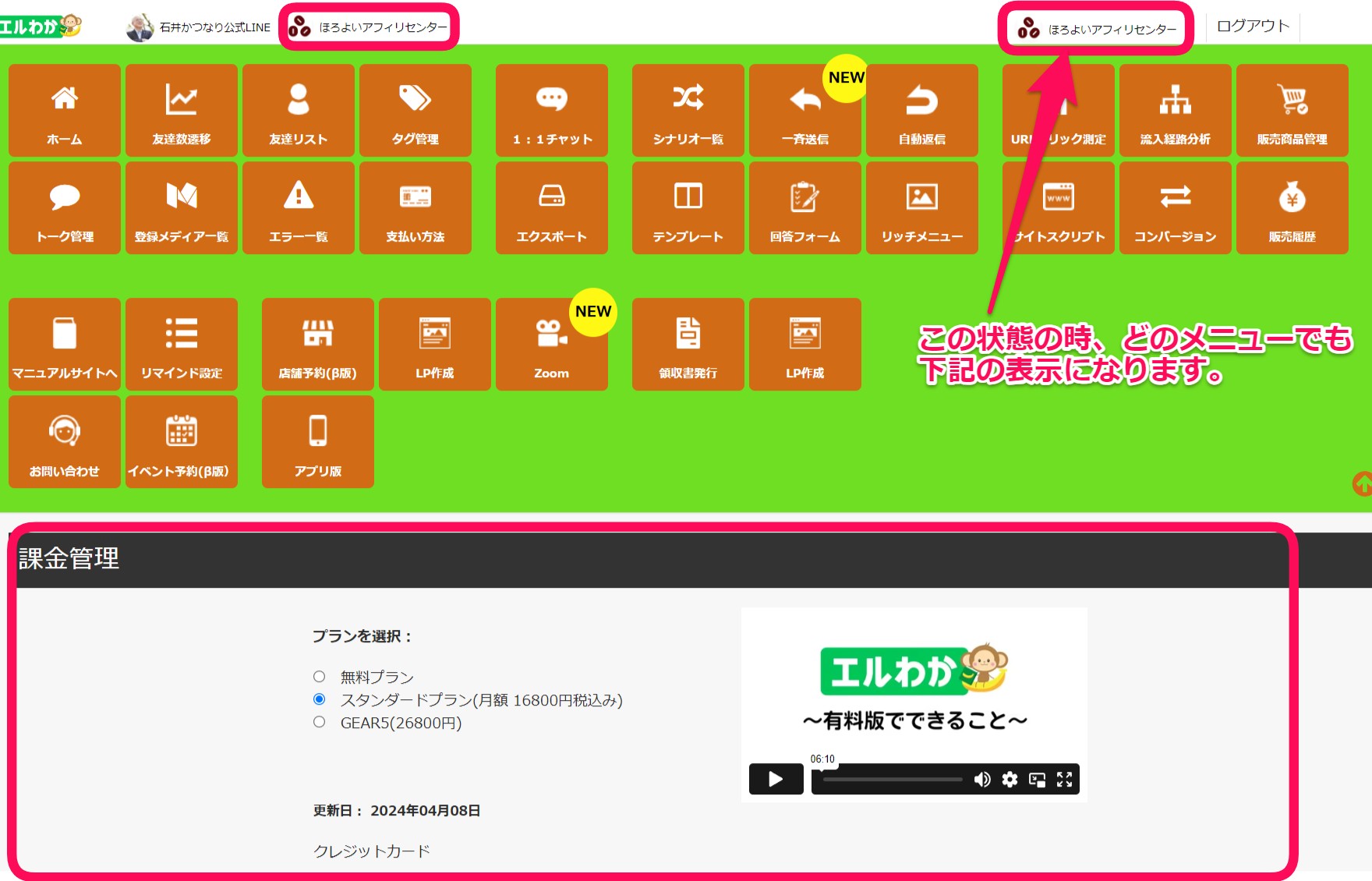The width and height of the screenshot is (1372, 881).
Task: Open the 販売商品管理 cart tile
Action: click(x=1292, y=111)
